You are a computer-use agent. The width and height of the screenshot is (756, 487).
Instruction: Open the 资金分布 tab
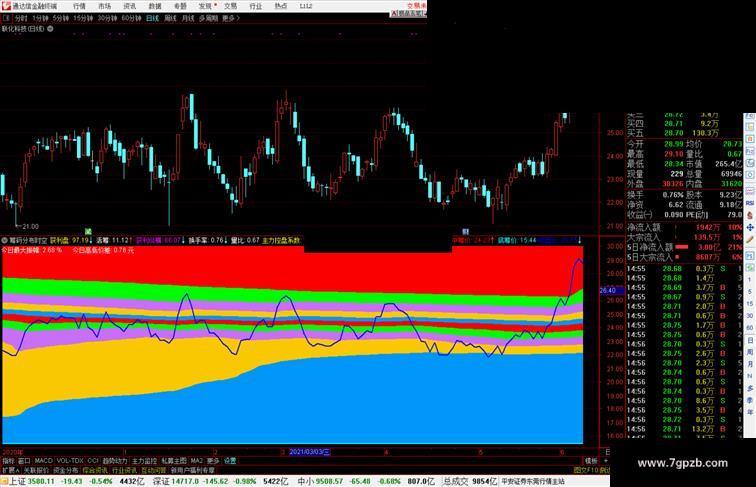[x=66, y=470]
